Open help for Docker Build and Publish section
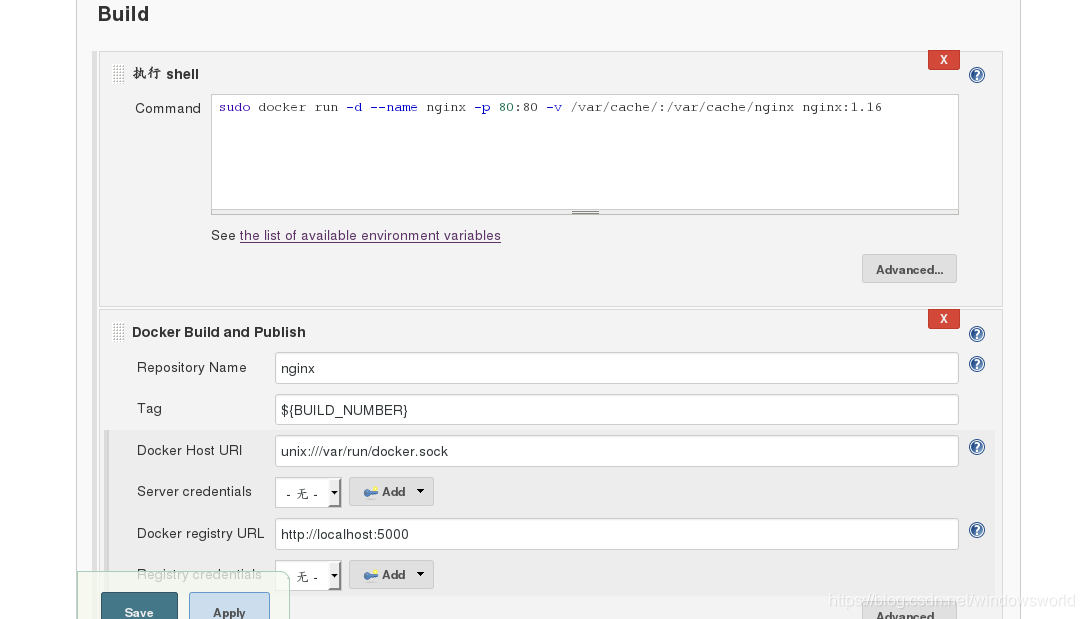Screen dimensions: 1084x619 [x=977, y=334]
